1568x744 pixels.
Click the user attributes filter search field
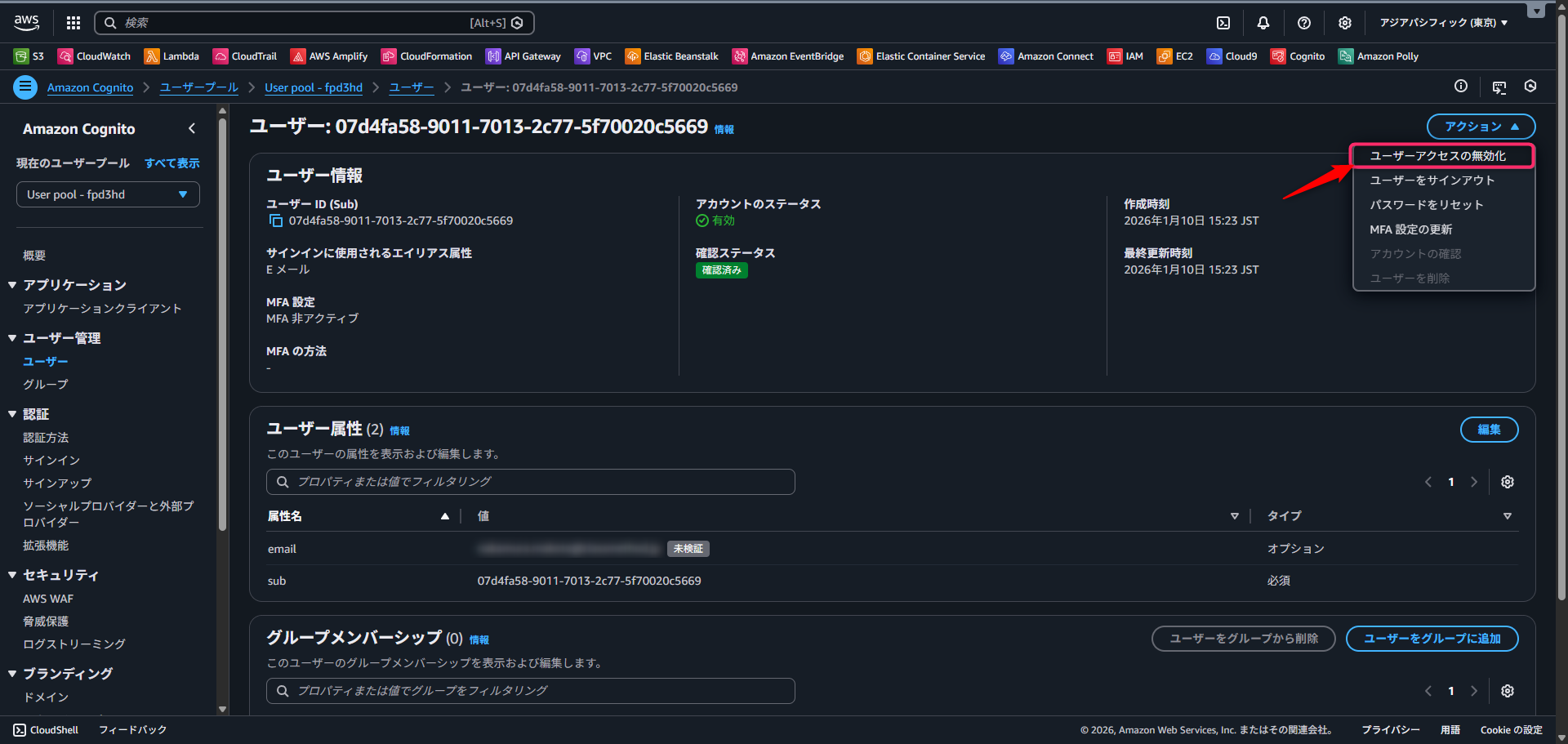(x=531, y=482)
